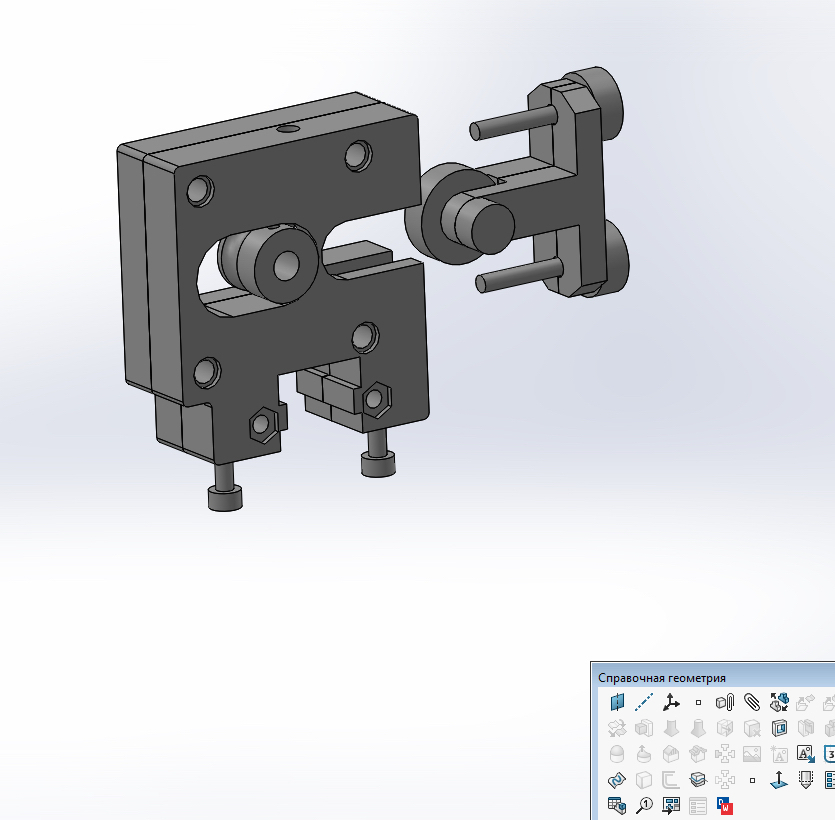The height and width of the screenshot is (820, 835).
Task: Click the small square point icon
Action: point(752,778)
